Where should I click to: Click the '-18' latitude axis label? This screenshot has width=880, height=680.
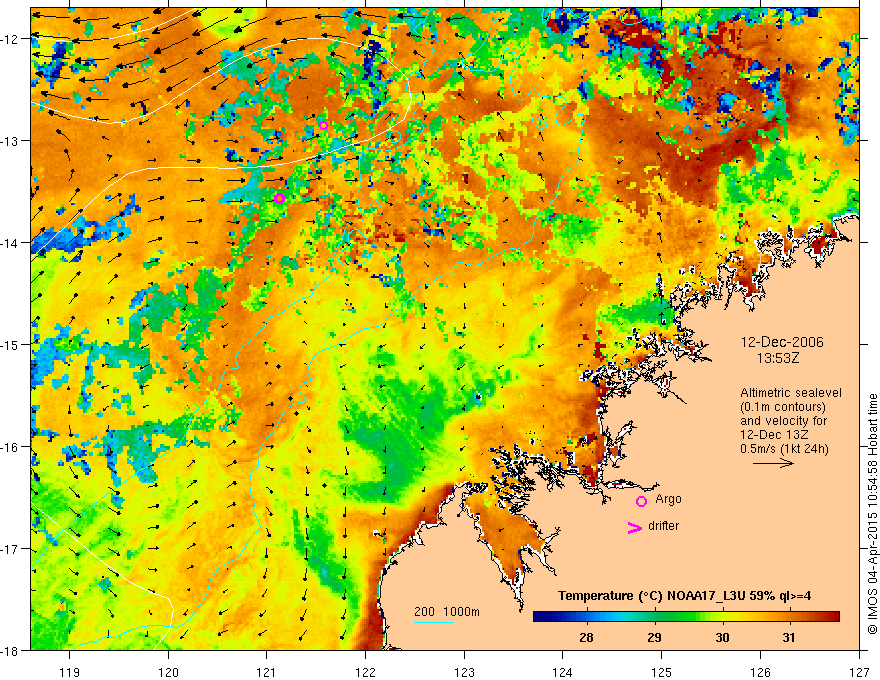11,650
